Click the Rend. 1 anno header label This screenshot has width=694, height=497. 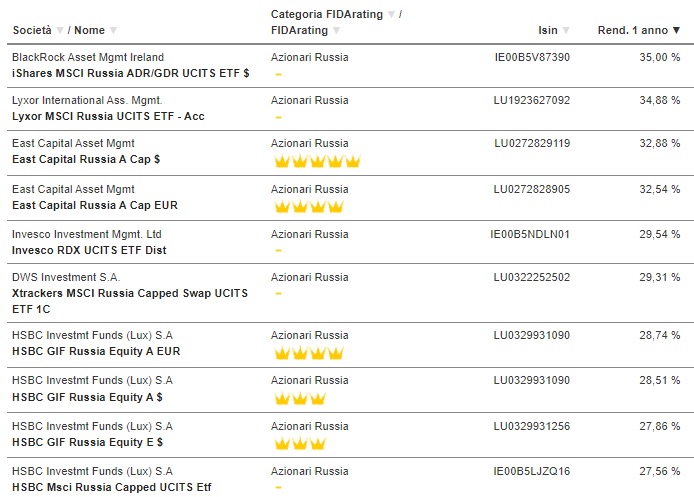(x=632, y=30)
